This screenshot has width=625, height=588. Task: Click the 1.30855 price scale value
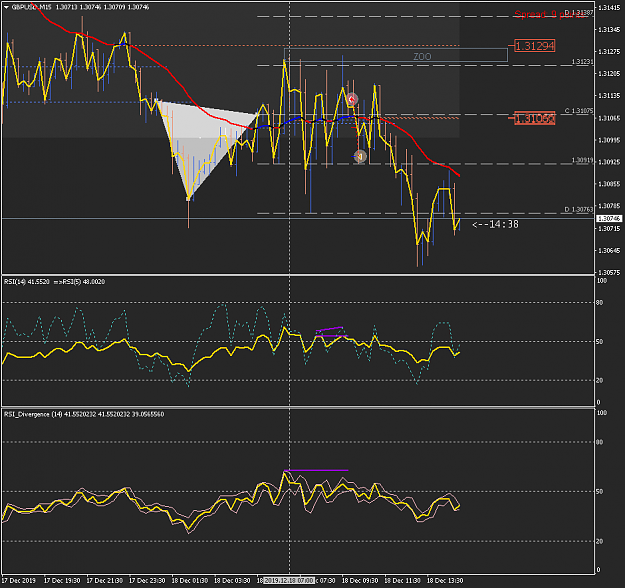click(x=609, y=184)
